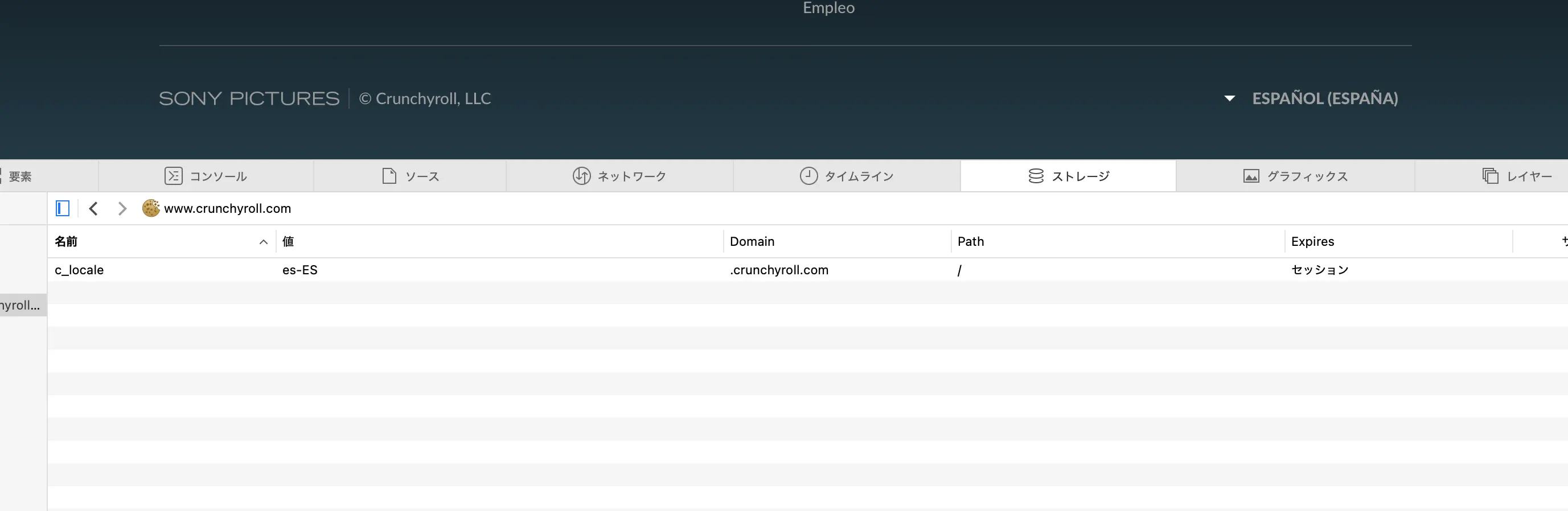Screen dimensions: 1568x511
Task: Click the SONY PICTURES logo
Action: click(x=249, y=98)
